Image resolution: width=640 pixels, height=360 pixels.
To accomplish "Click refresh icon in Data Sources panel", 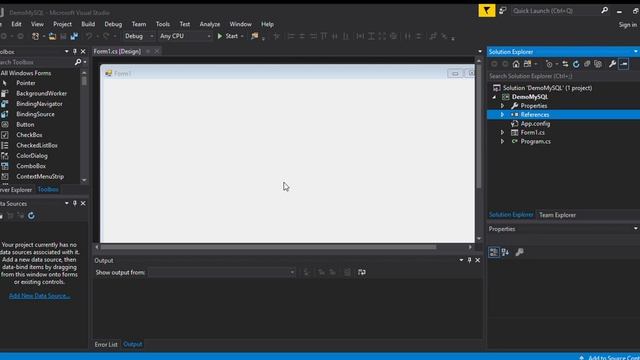I will coord(31,216).
